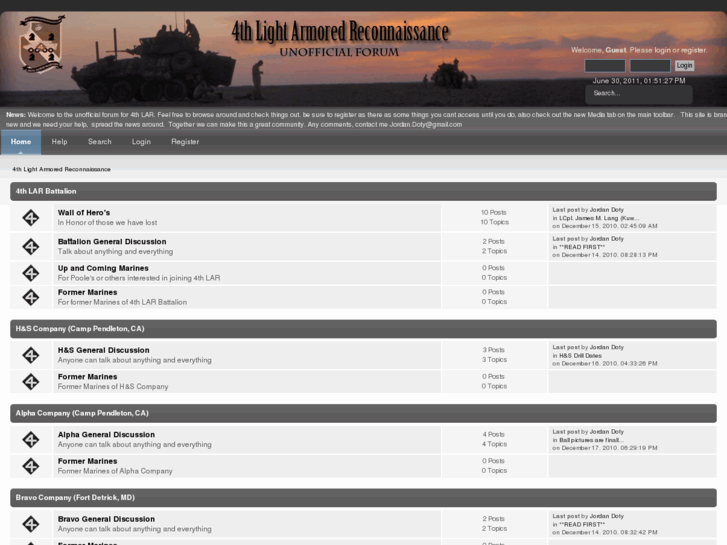Screen dimensions: 727x545
Task: Open the Register menu item
Action: (x=185, y=142)
